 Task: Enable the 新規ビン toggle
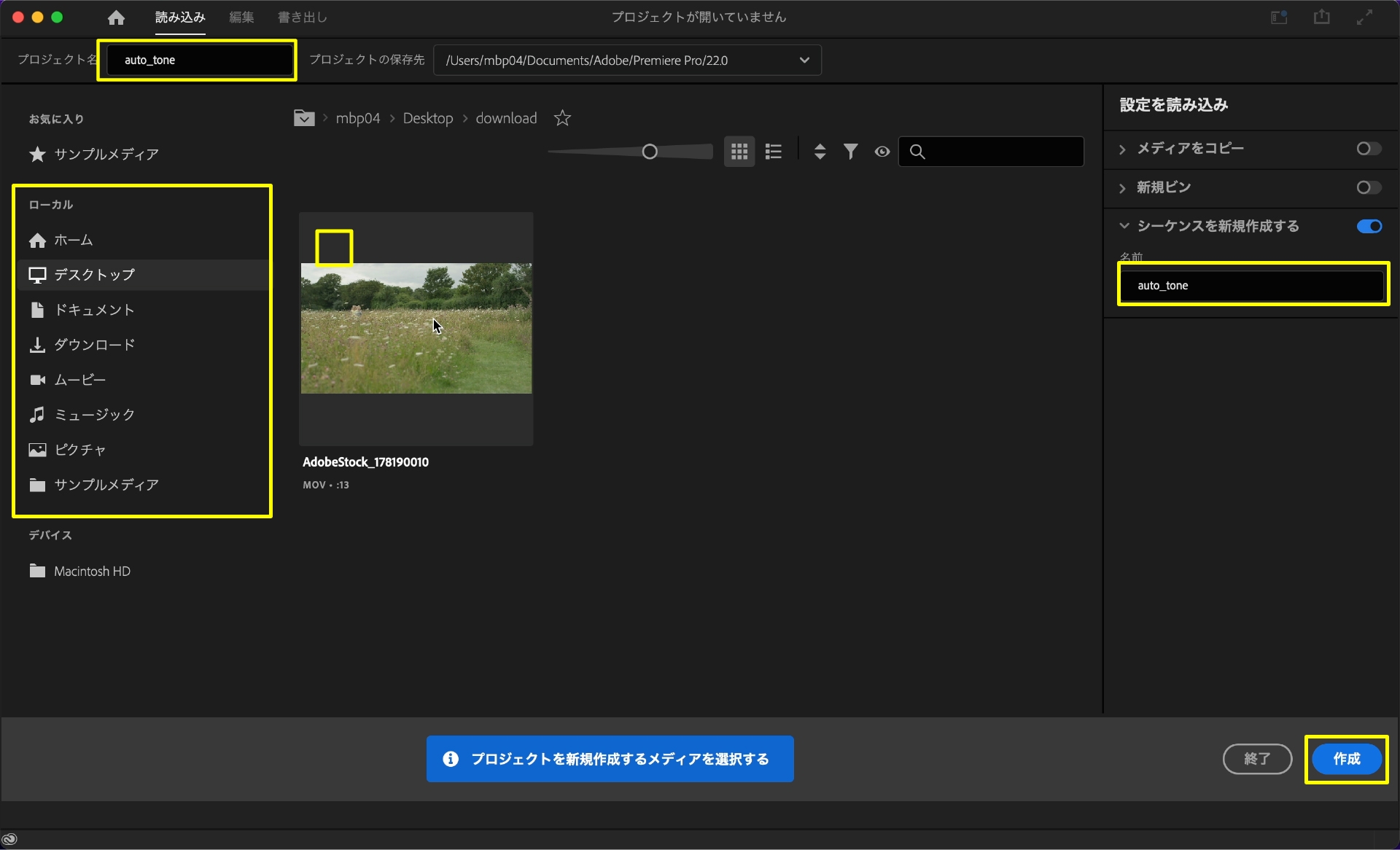pos(1368,188)
